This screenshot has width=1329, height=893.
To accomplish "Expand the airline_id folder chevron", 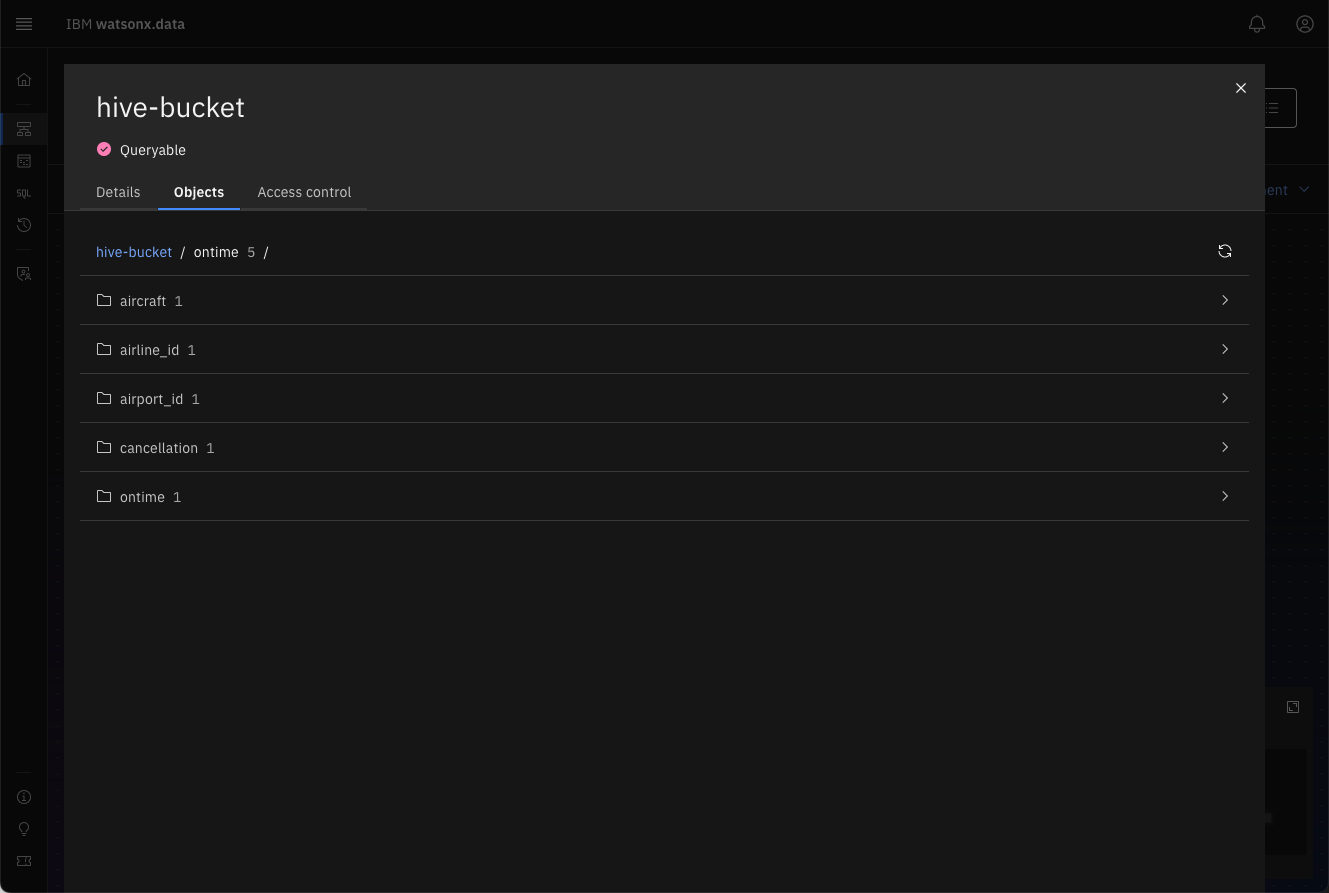I will coord(1225,349).
